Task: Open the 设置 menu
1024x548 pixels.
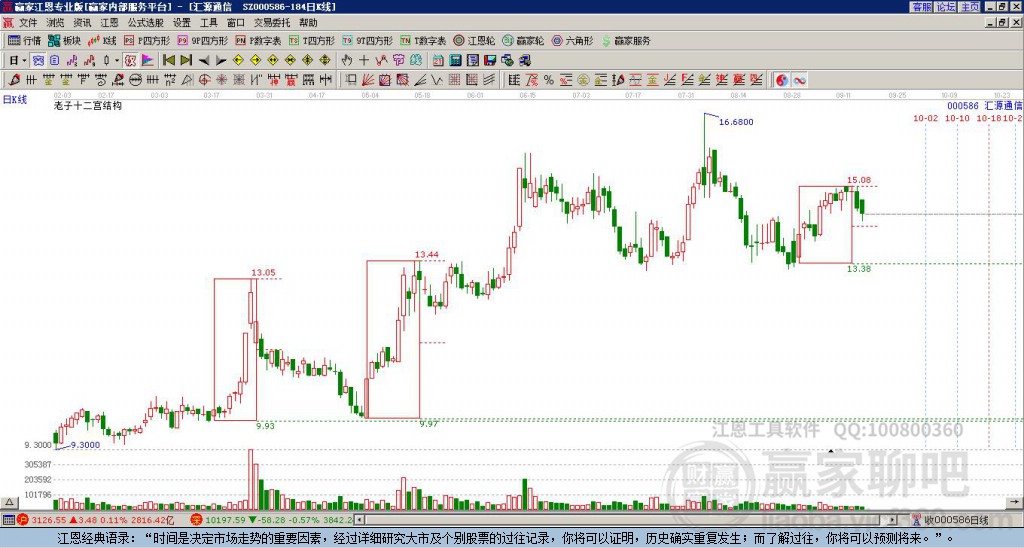Action: 182,23
